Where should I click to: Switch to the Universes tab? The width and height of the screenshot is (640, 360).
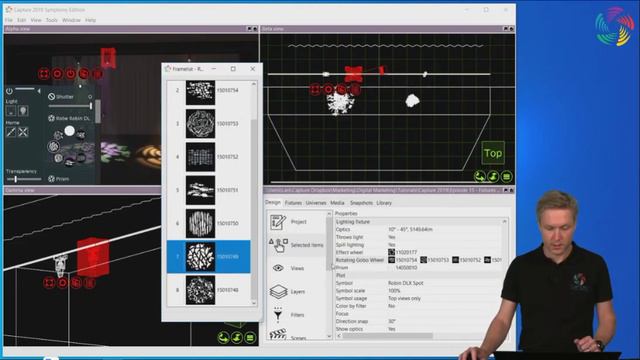[316, 203]
